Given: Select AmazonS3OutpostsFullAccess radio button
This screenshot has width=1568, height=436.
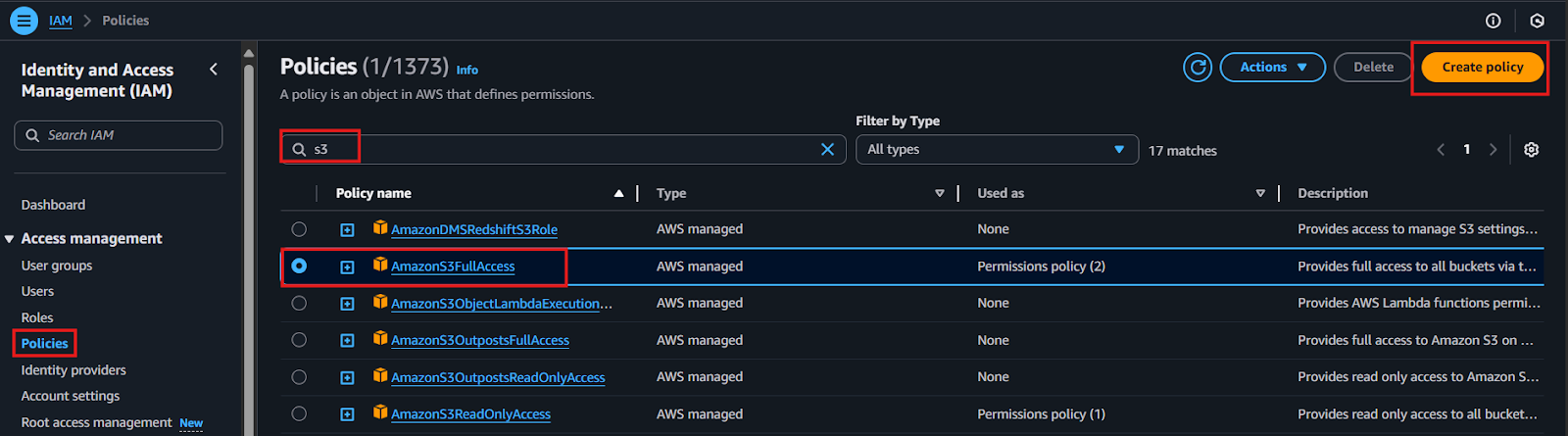Looking at the screenshot, I should click(299, 340).
